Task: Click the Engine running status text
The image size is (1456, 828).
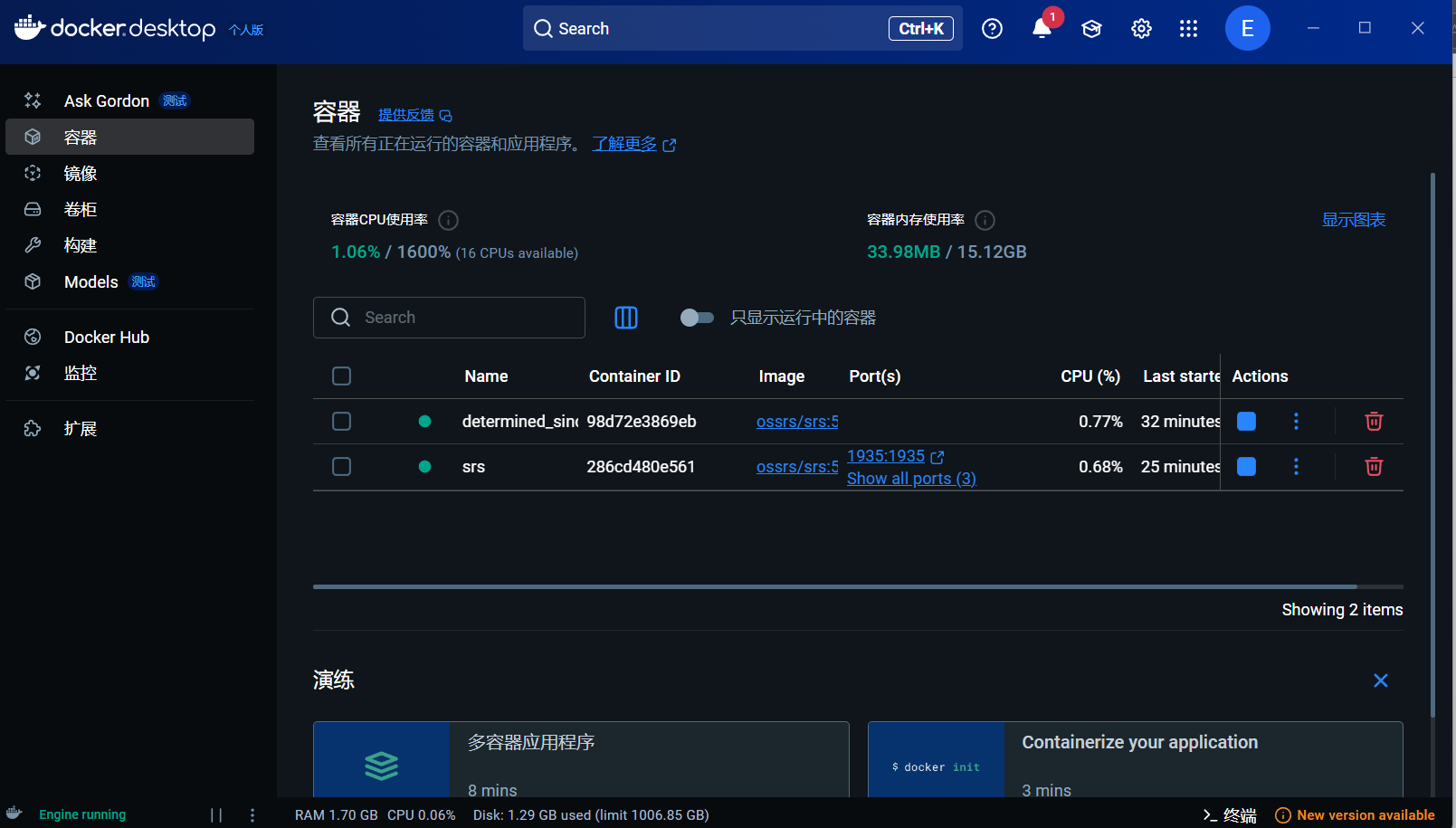Action: (82, 814)
